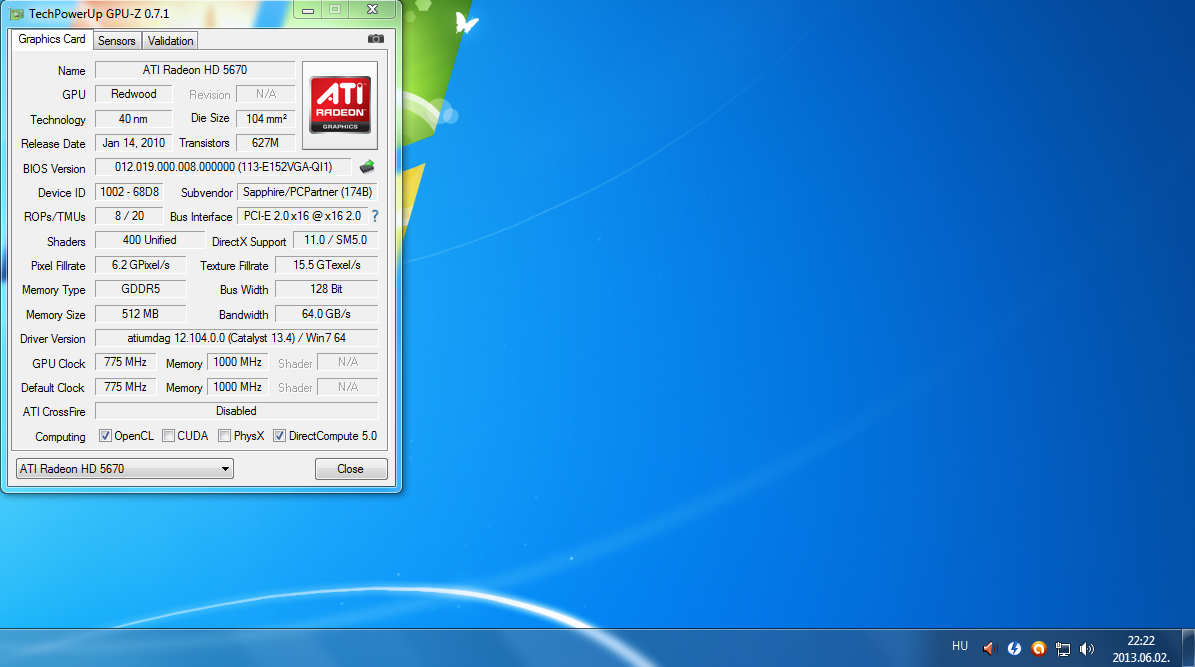Click the BIOS Version value field
The height and width of the screenshot is (667, 1195).
point(223,167)
